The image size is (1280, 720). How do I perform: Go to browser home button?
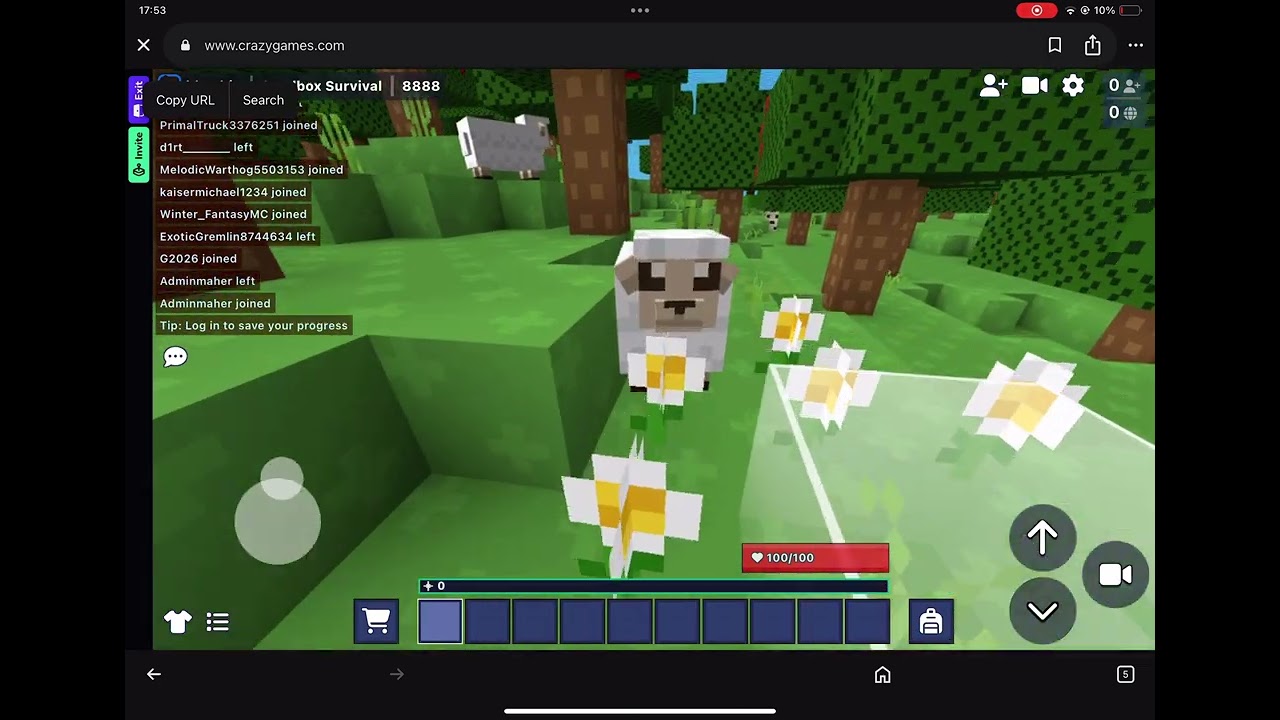883,675
